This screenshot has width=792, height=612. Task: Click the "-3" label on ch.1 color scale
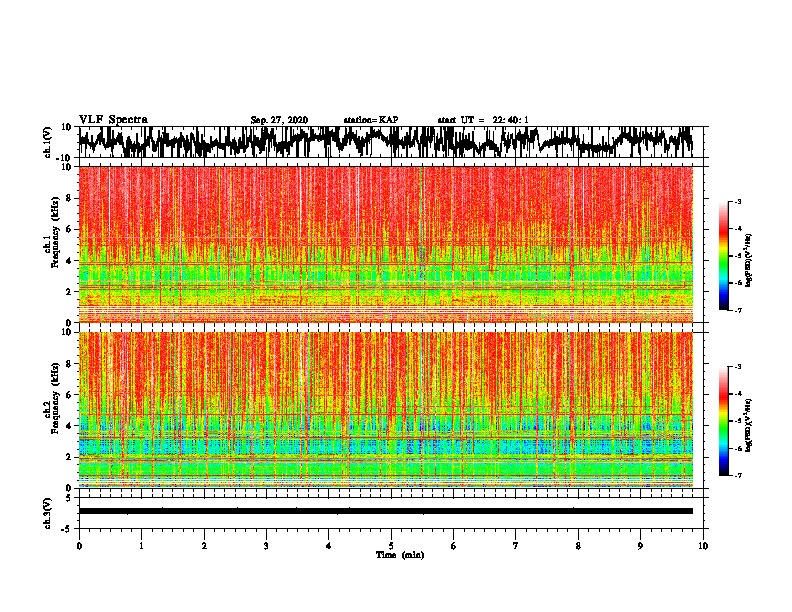click(737, 201)
